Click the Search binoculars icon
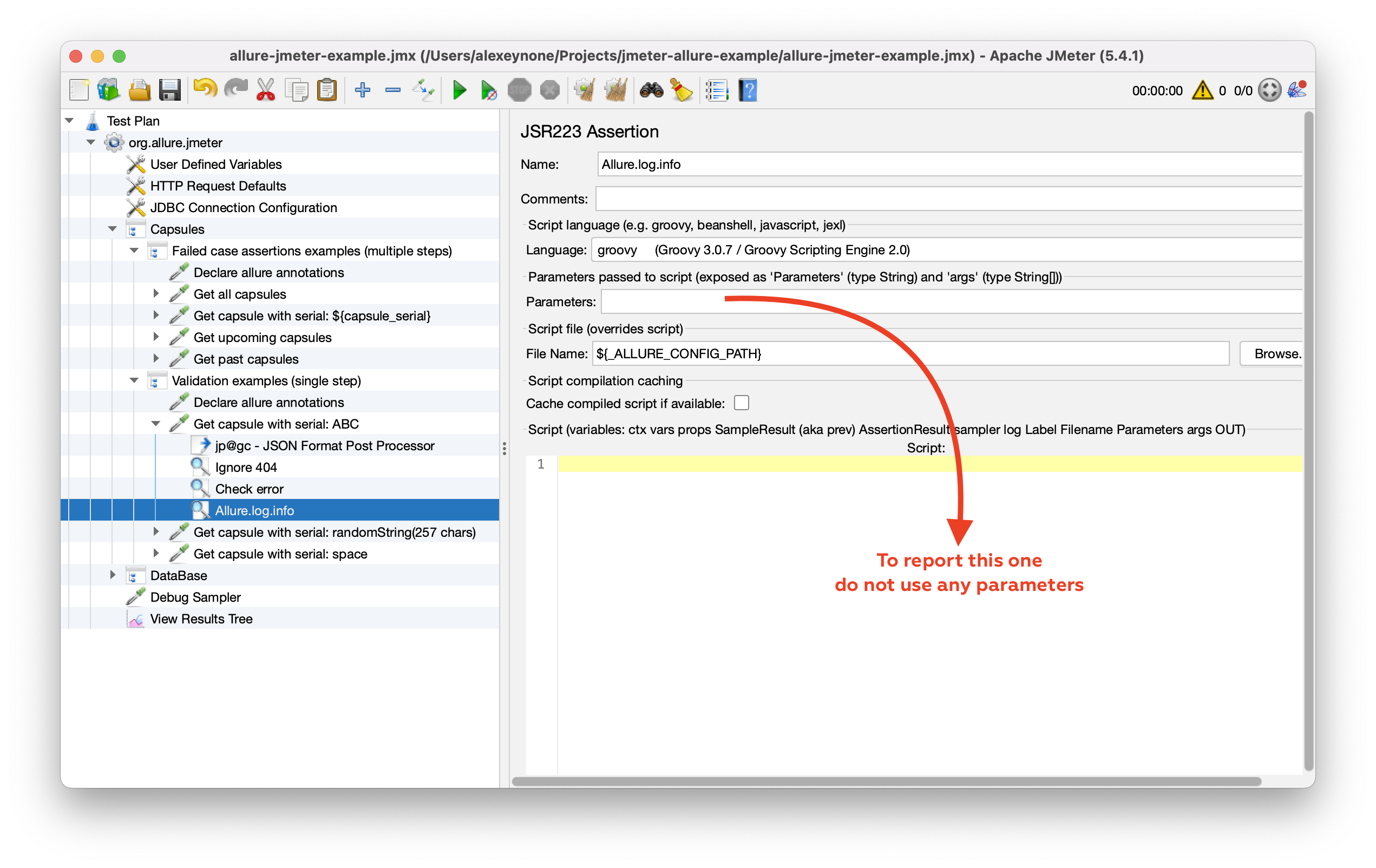 [651, 90]
